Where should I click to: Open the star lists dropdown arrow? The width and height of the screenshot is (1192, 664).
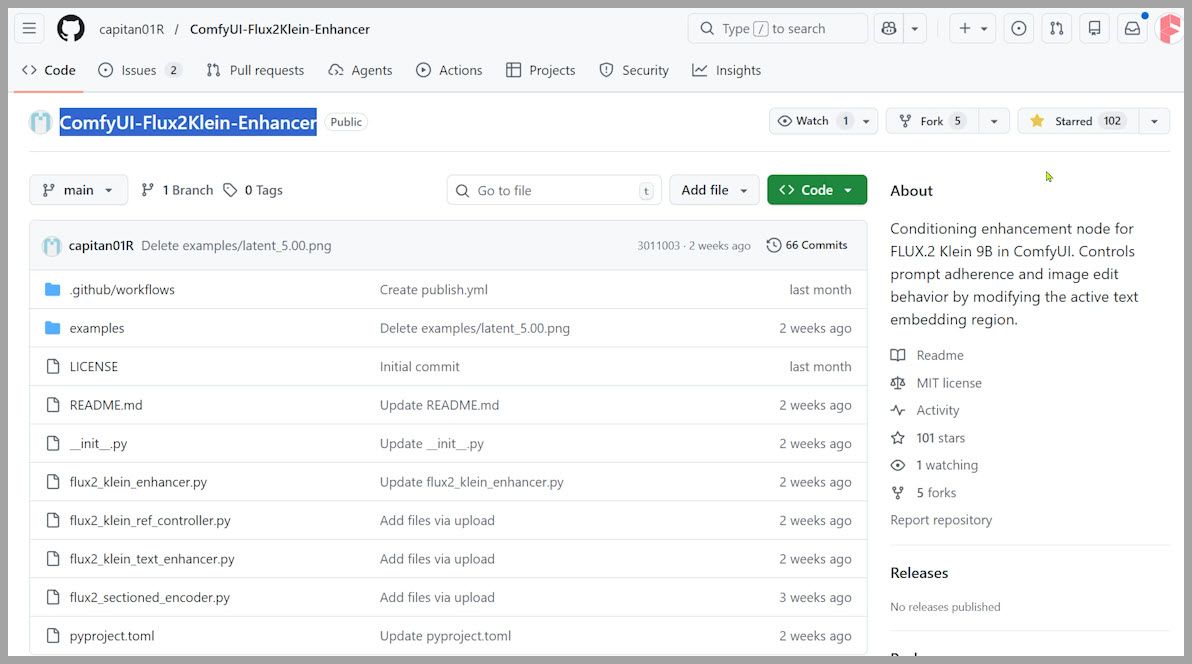point(1154,121)
